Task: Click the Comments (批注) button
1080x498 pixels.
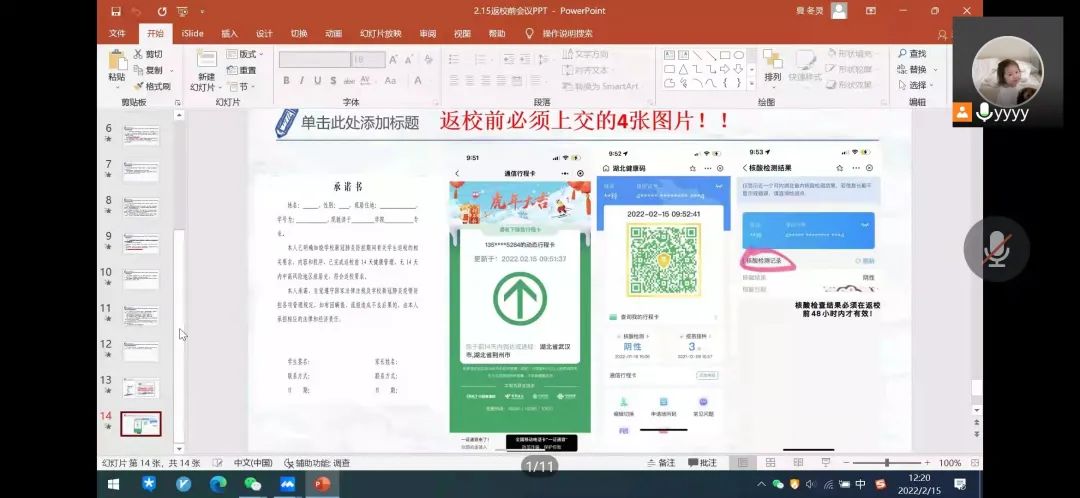Action: click(701, 463)
